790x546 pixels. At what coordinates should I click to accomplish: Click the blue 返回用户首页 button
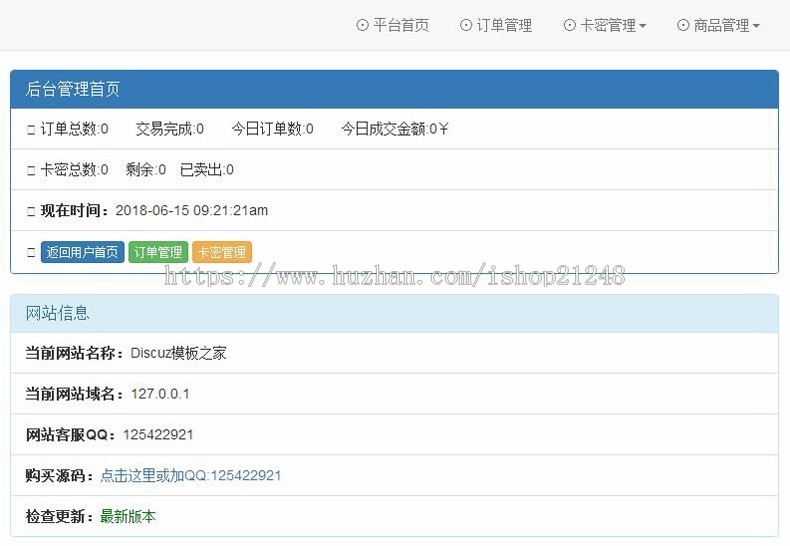pos(82,252)
